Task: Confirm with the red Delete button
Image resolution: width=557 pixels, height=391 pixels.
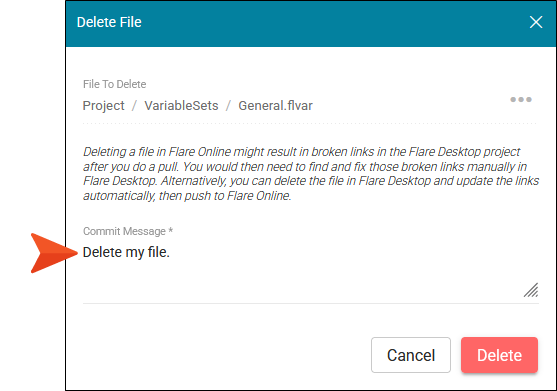Action: click(x=499, y=355)
